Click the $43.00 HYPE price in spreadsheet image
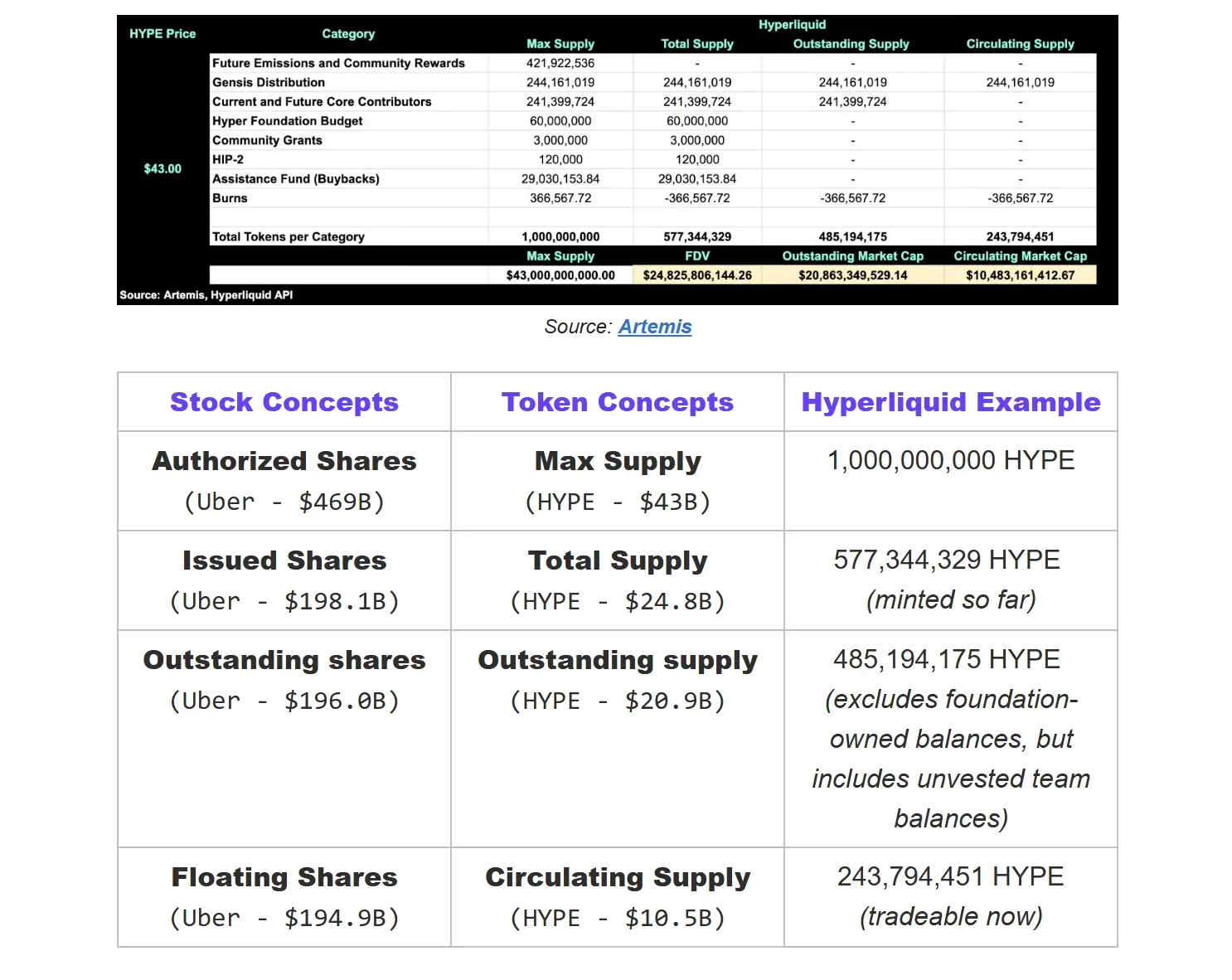This screenshot has width=1232, height=980. (162, 168)
